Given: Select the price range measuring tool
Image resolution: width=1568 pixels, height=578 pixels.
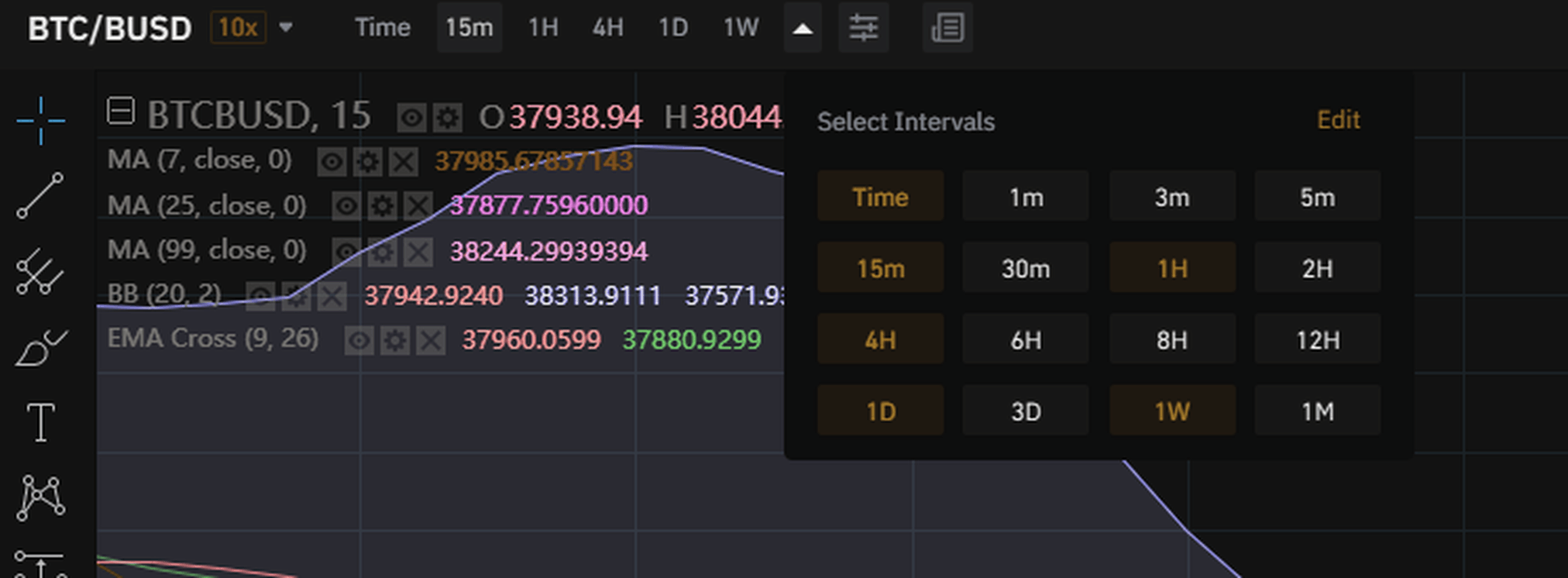Looking at the screenshot, I should 40,565.
